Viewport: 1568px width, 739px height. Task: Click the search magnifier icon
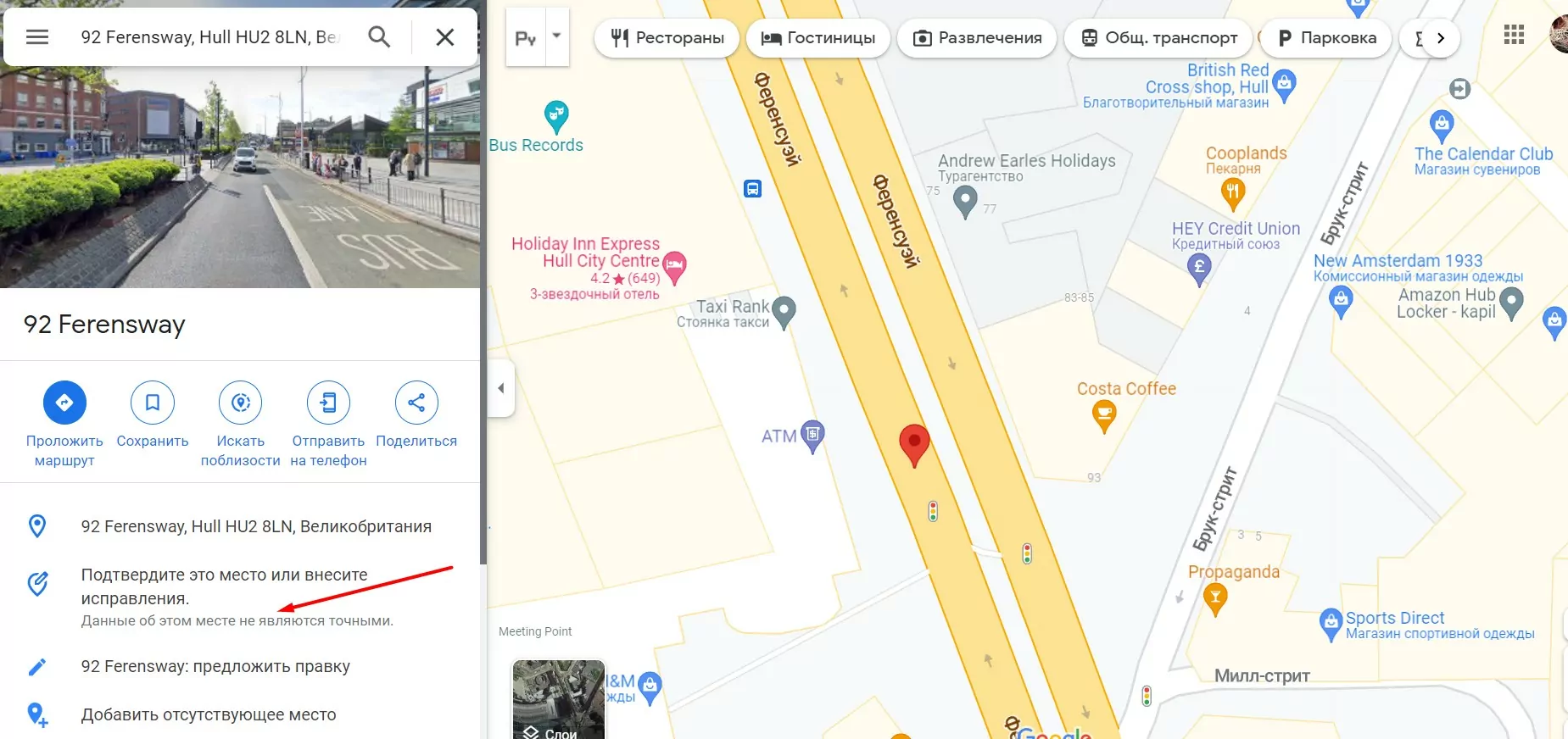(x=379, y=37)
